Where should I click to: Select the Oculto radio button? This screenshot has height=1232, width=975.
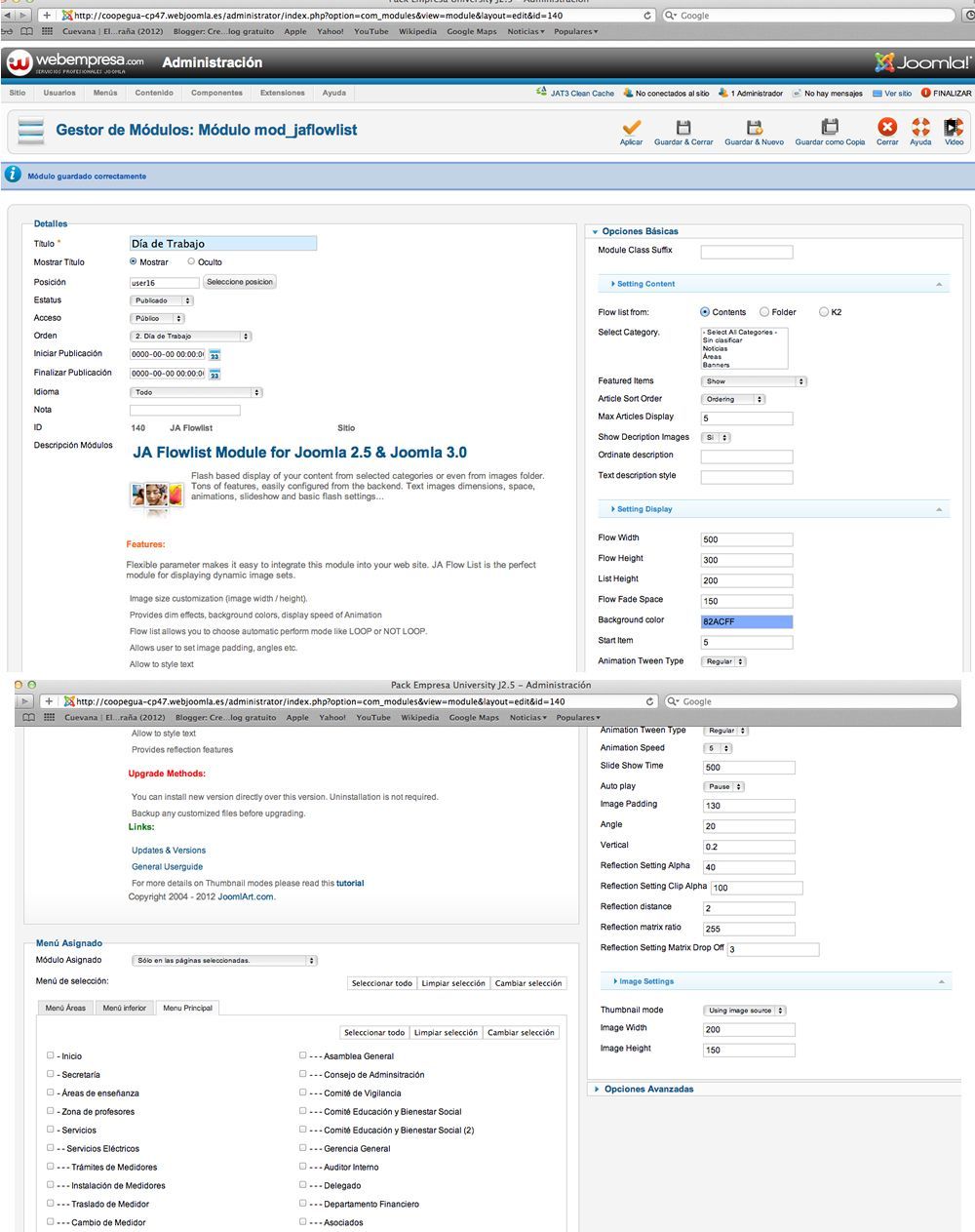tap(191, 261)
